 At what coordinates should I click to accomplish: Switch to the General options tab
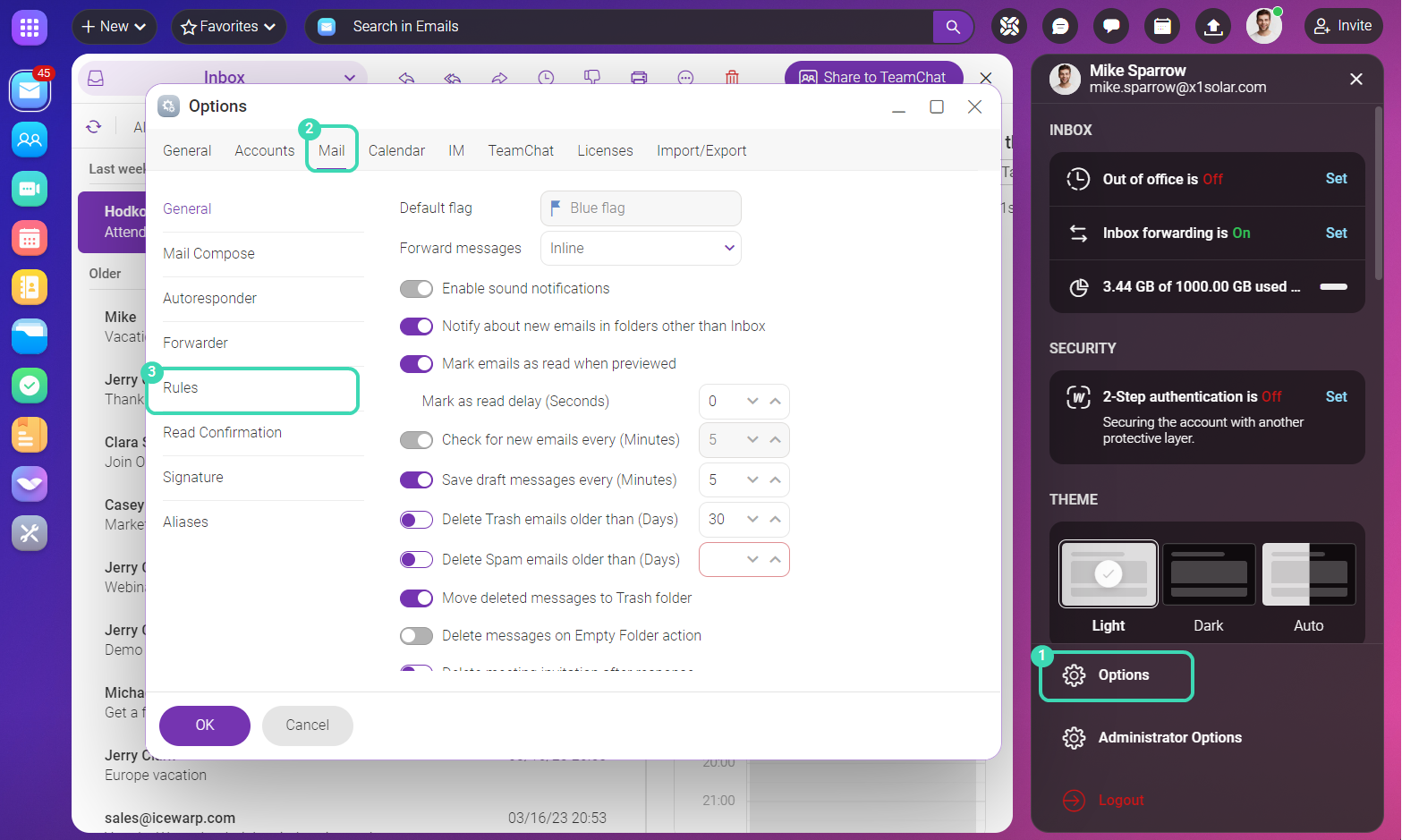click(187, 150)
